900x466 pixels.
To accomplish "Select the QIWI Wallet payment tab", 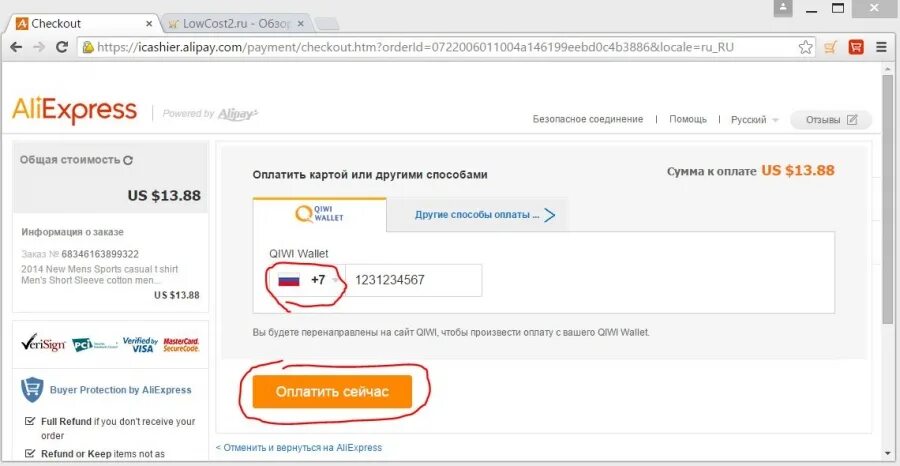I will pos(319,214).
